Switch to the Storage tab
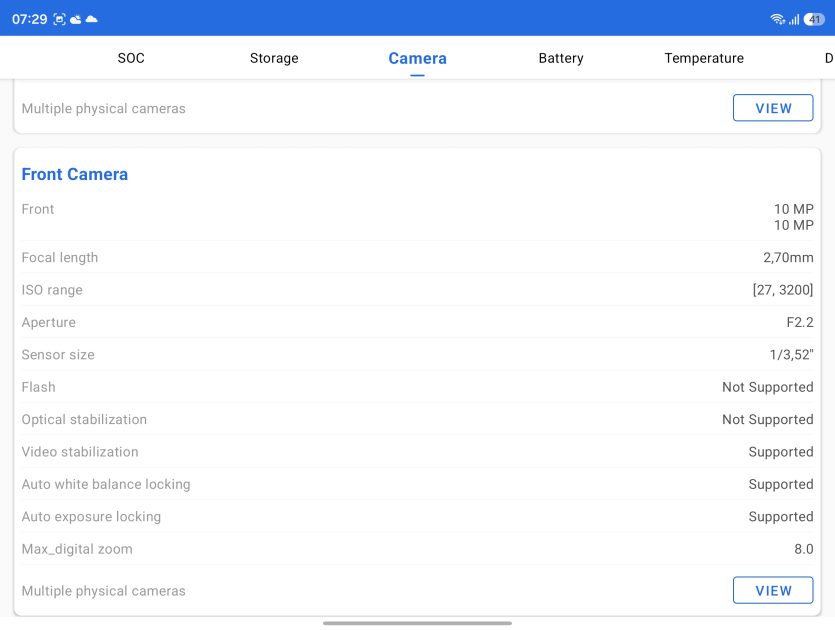 click(274, 58)
